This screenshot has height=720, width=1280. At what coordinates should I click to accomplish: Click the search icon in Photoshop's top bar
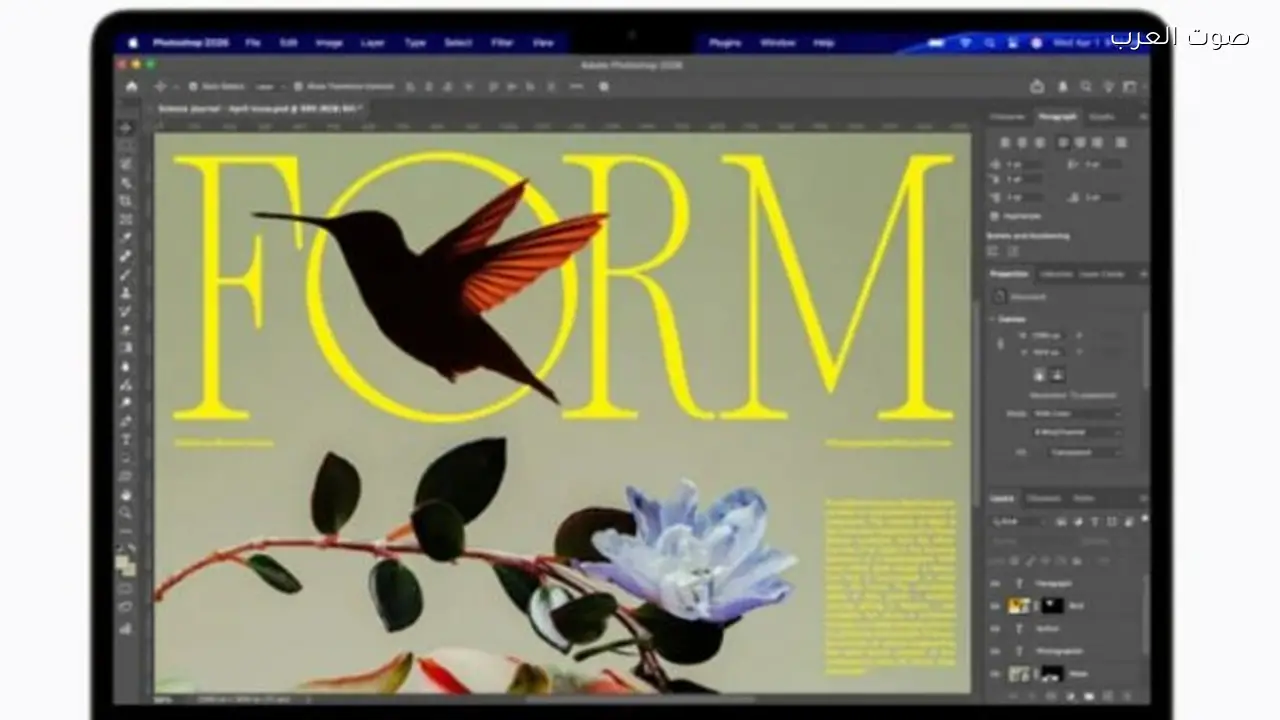pos(1085,87)
